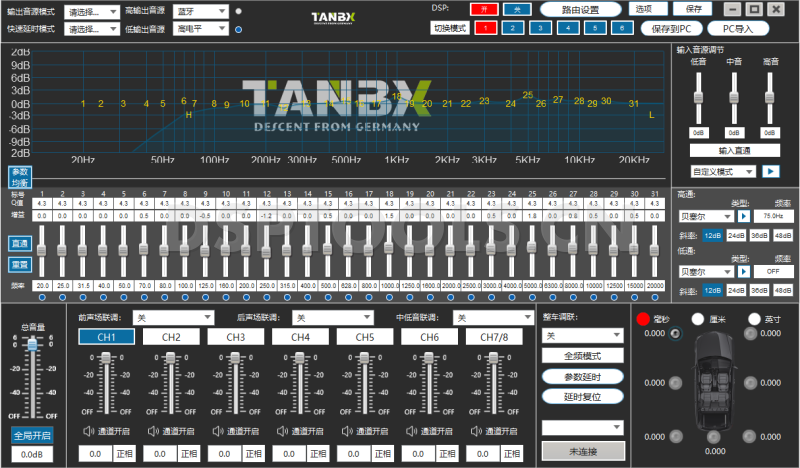Image resolution: width=800 pixels, height=468 pixels.
Task: Open the 后声场联调 dropdown
Action: click(333, 318)
